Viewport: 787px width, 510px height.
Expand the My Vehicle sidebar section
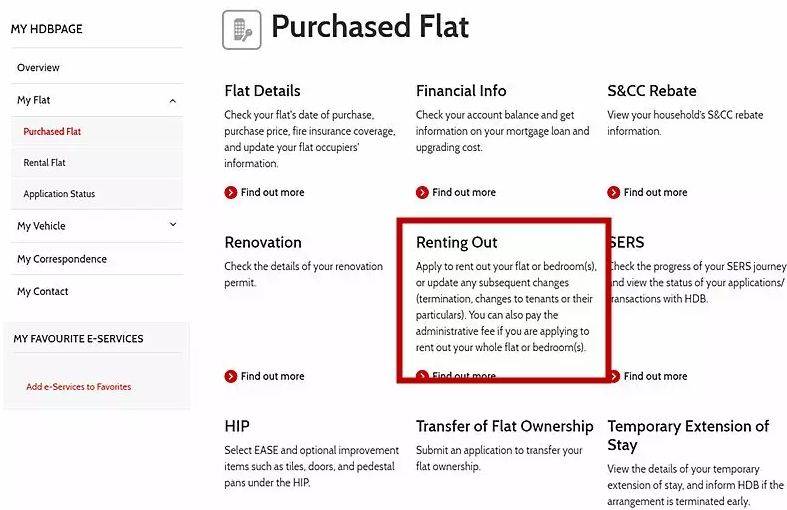tap(173, 226)
